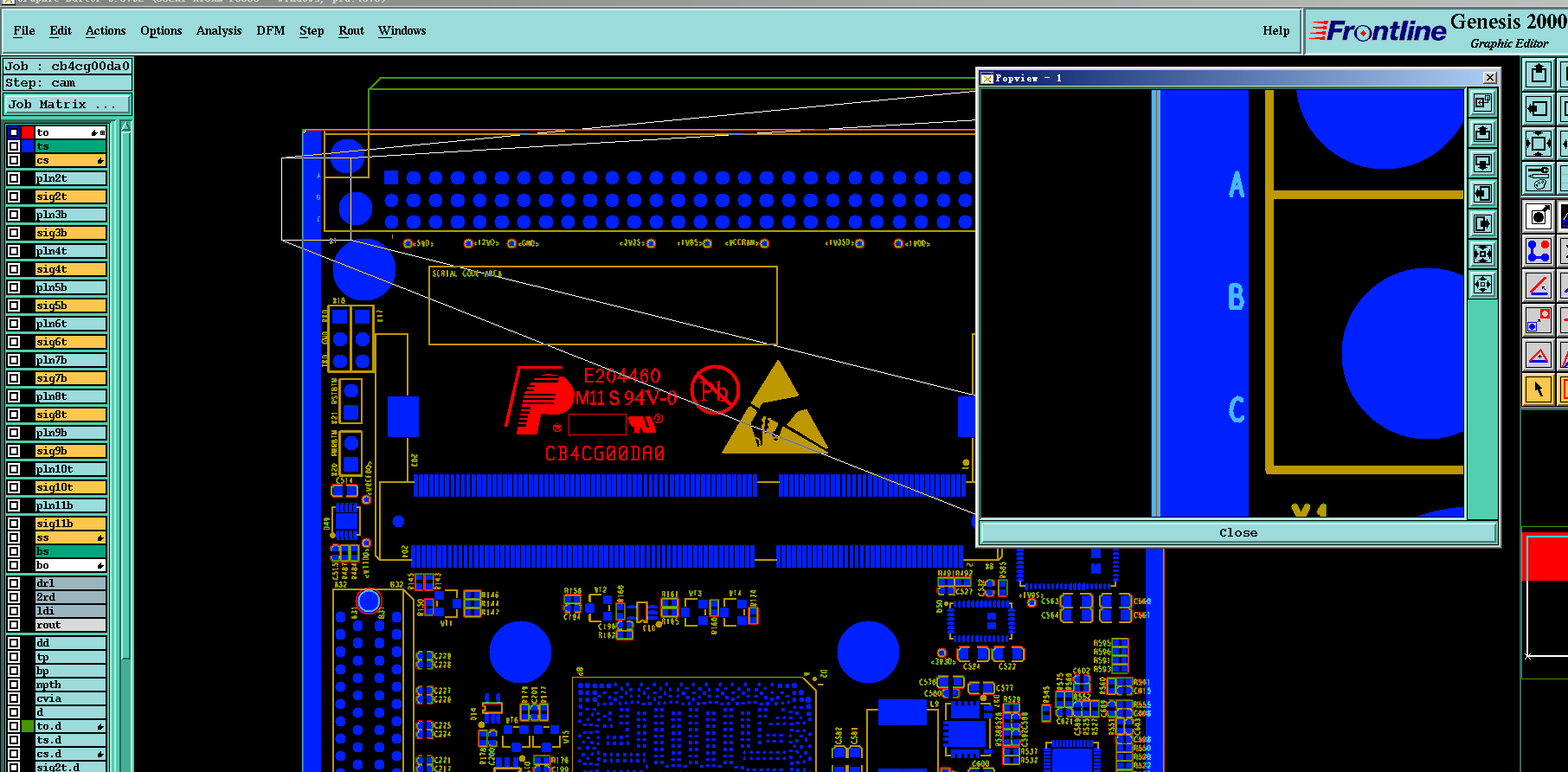The image size is (1568, 772).
Task: Click green color swatch of layer to.d
Action: point(28,726)
